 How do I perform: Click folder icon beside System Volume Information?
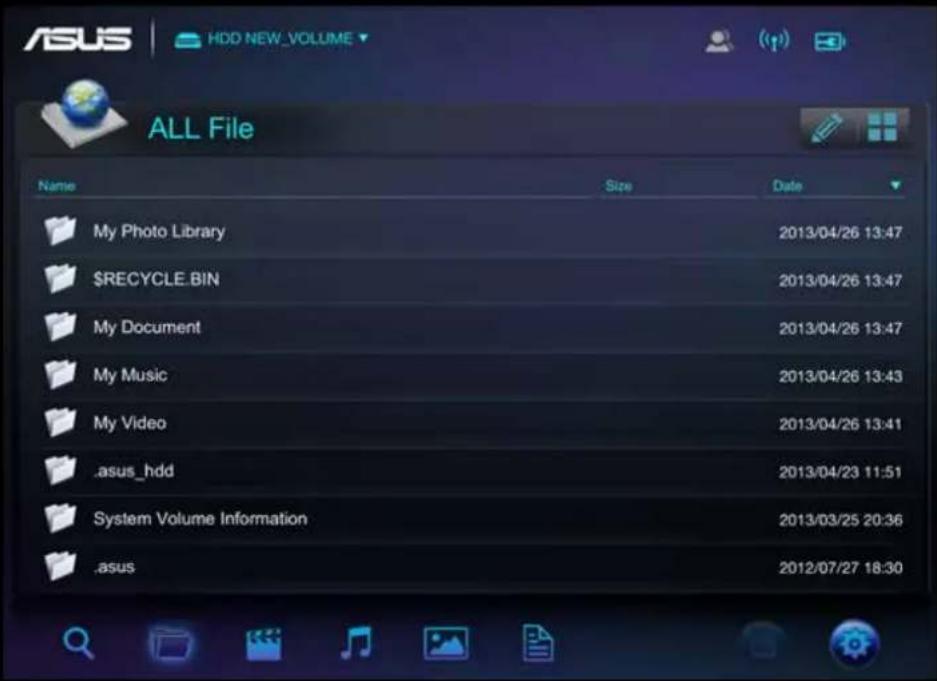pos(60,517)
